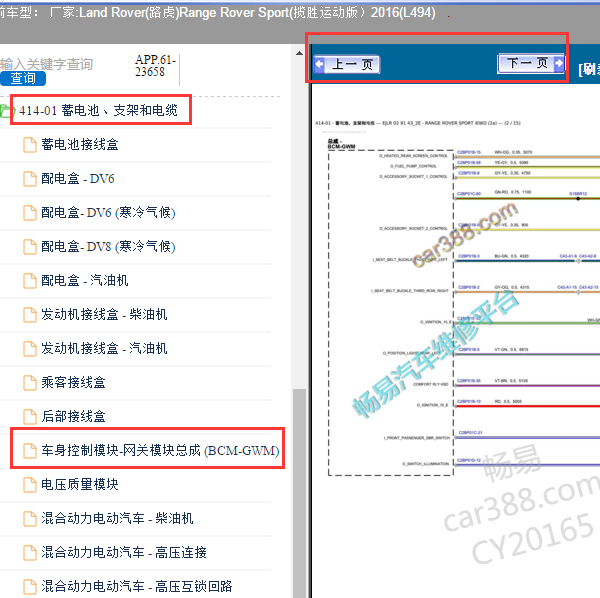Open 后部接线盒 document

tap(73, 416)
